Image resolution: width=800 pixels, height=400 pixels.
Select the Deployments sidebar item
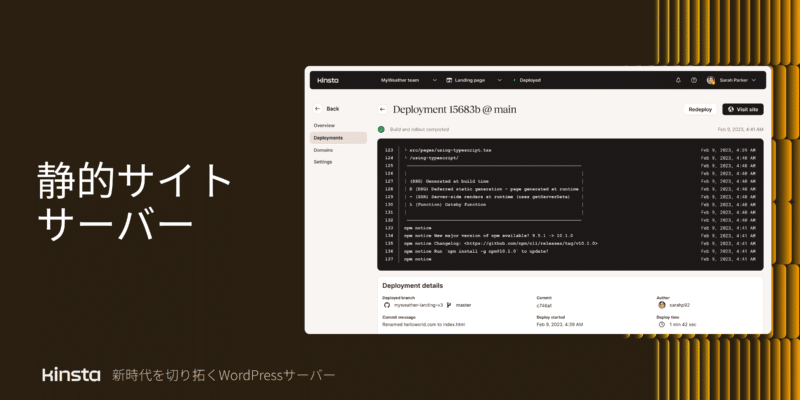[338, 138]
